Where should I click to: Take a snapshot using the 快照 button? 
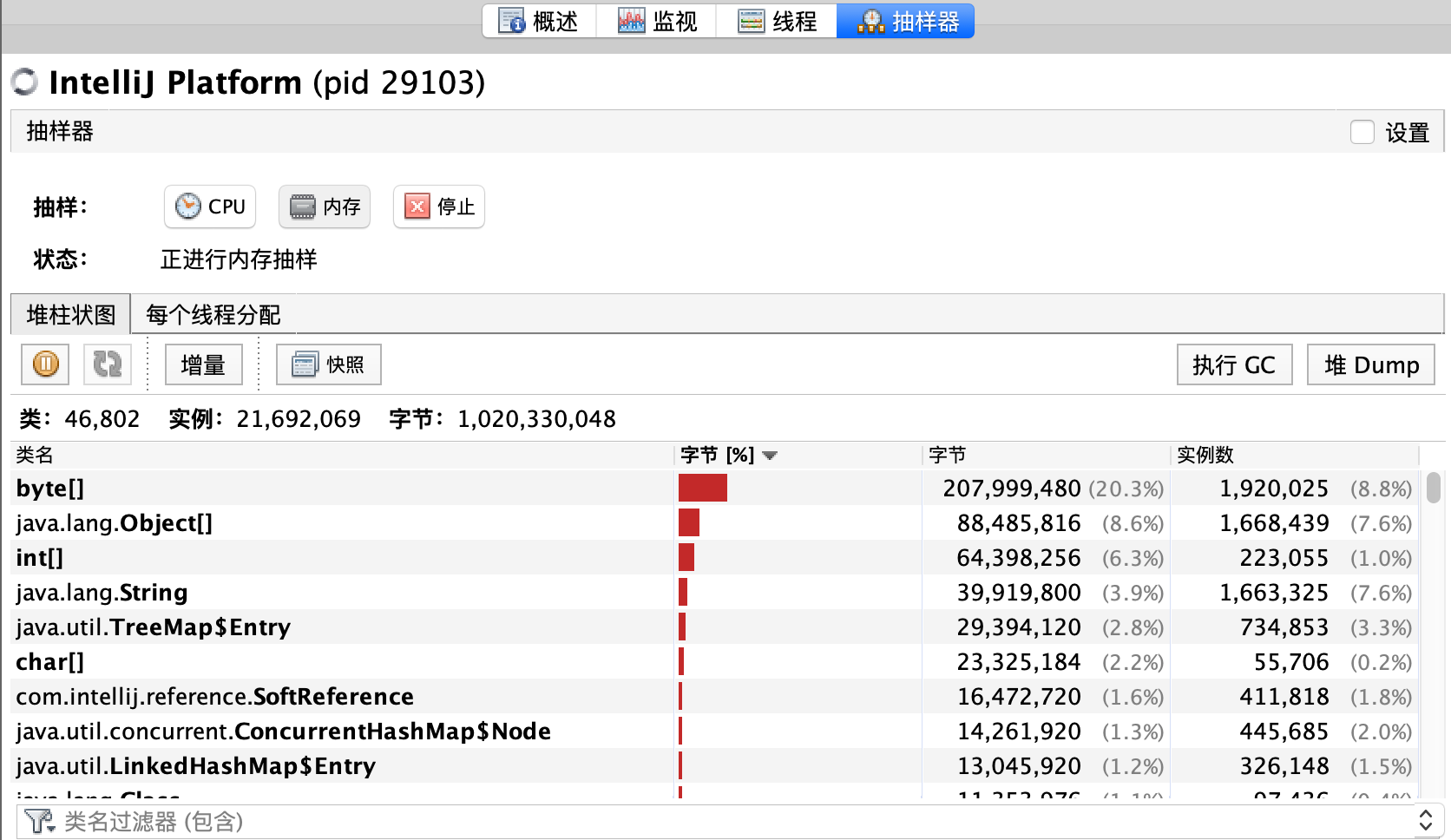tap(329, 364)
